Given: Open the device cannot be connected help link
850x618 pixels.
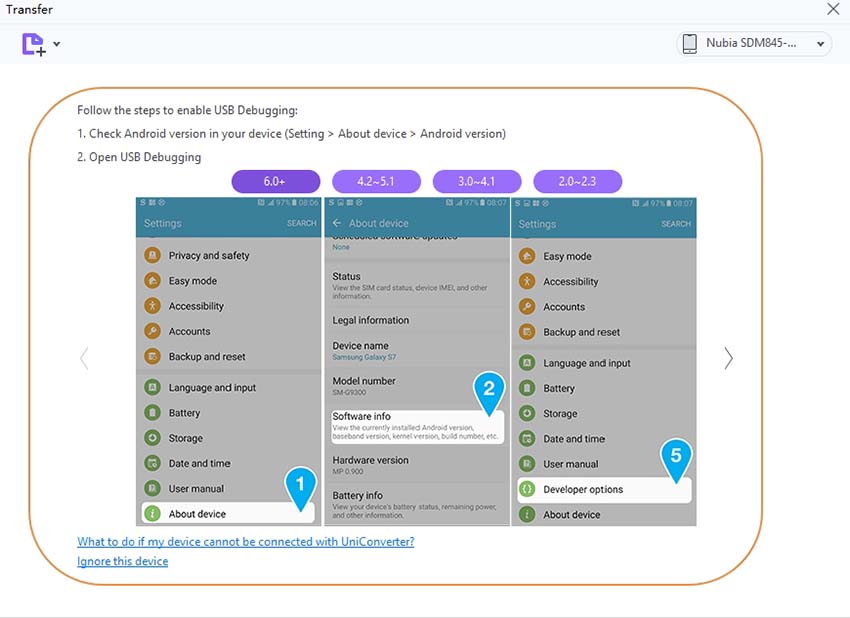Looking at the screenshot, I should [x=245, y=541].
